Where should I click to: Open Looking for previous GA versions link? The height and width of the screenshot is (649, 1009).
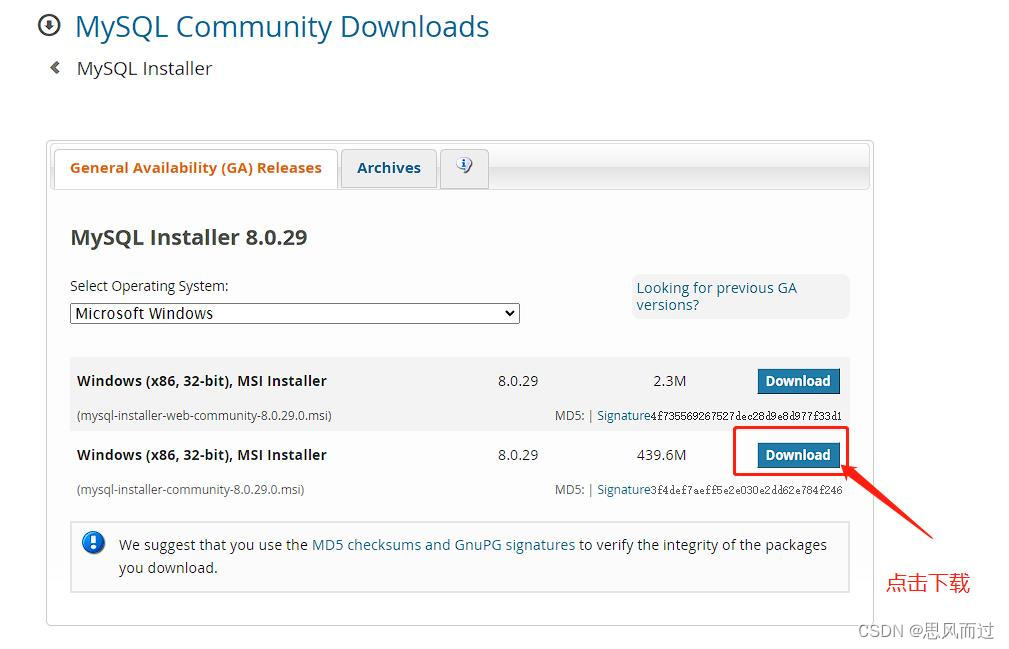pyautogui.click(x=716, y=296)
